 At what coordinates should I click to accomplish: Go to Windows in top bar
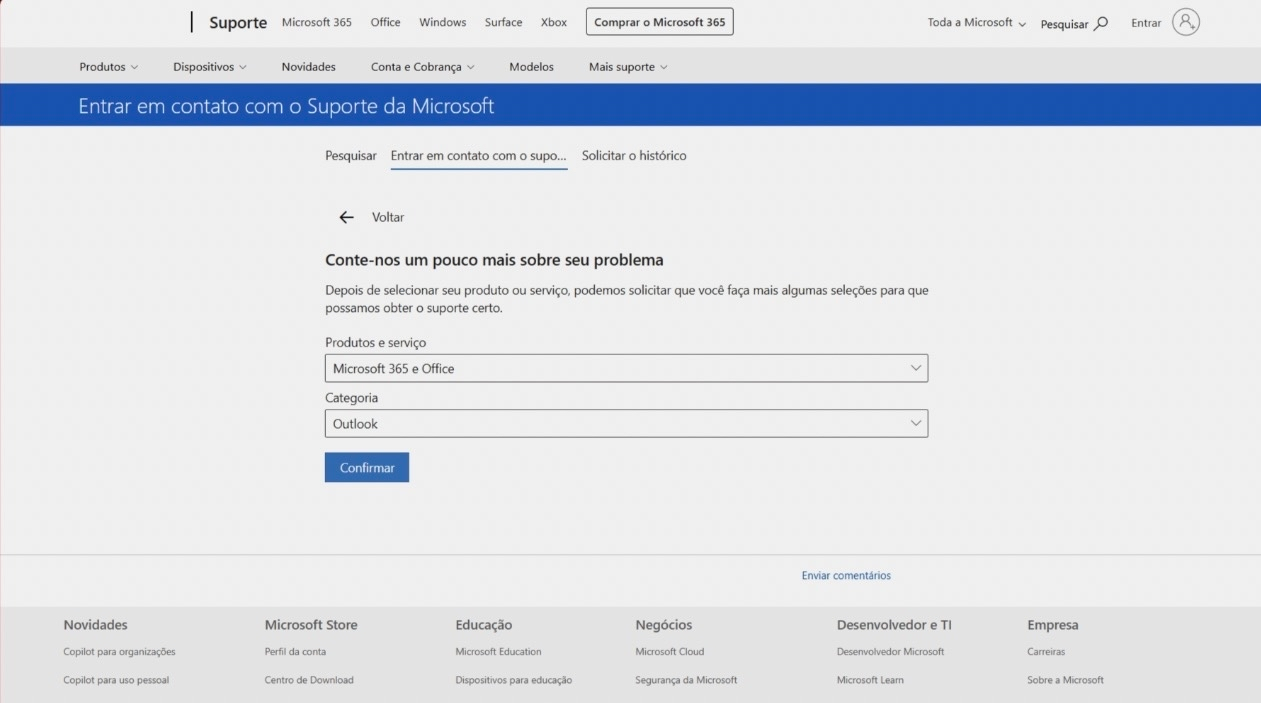tap(443, 22)
